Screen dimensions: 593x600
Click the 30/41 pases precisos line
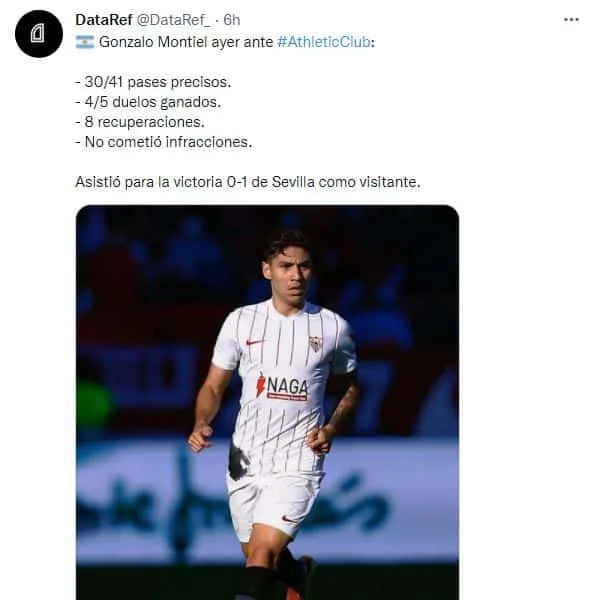[153, 82]
